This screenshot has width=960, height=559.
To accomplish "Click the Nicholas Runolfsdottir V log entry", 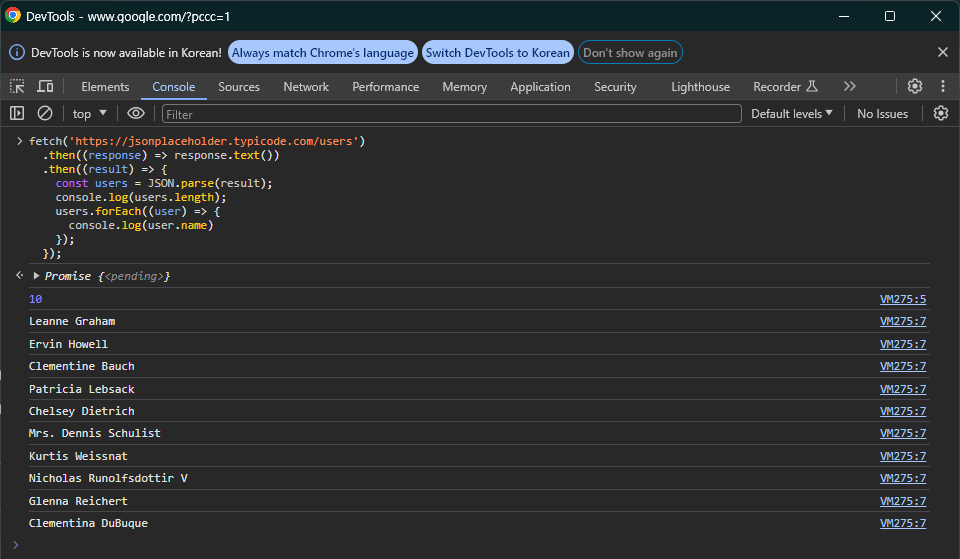I will pyautogui.click(x=108, y=478).
